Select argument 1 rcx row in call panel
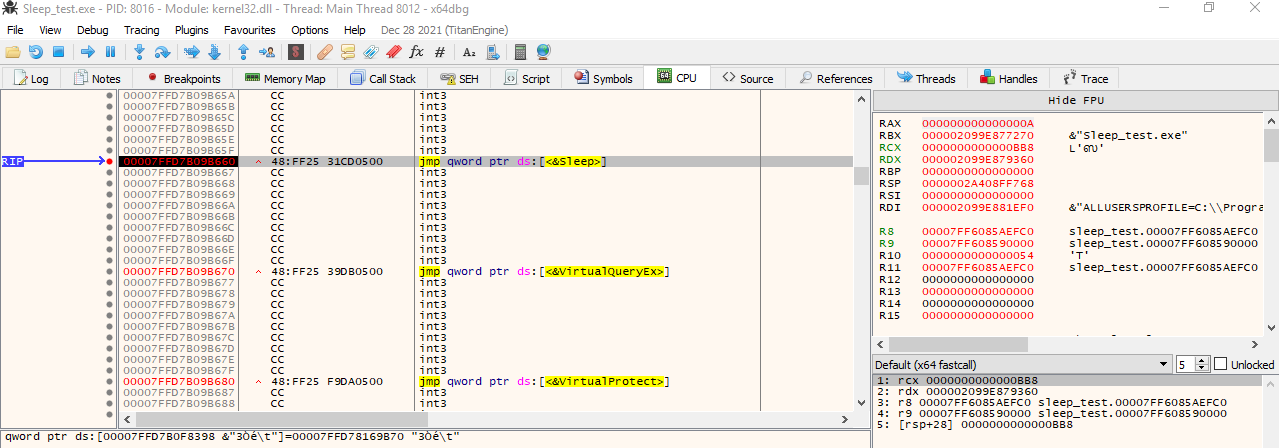Viewport: 1279px width, 448px height. [x=1068, y=381]
